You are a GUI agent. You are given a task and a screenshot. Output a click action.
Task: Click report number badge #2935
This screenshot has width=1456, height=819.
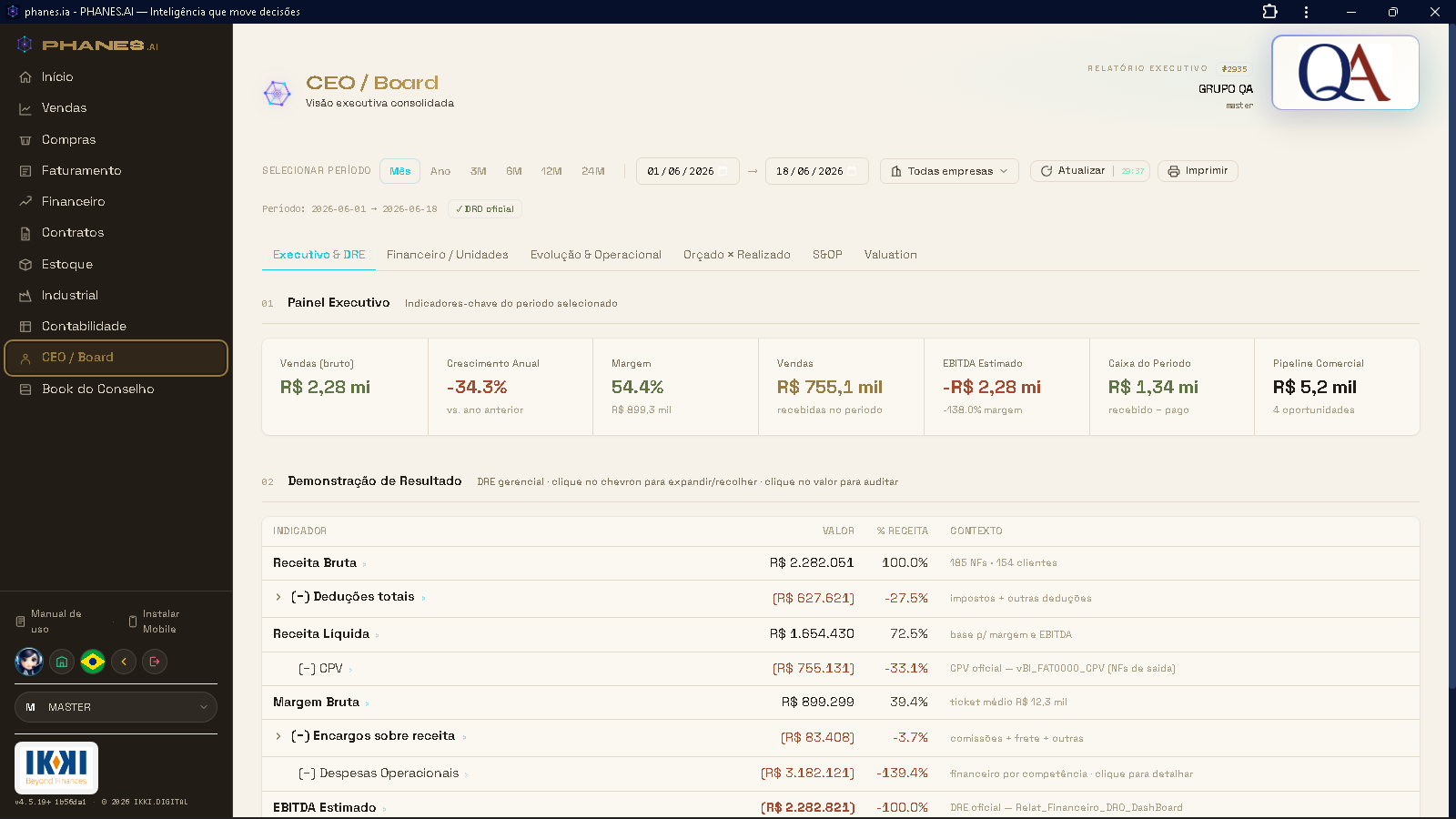1235,69
